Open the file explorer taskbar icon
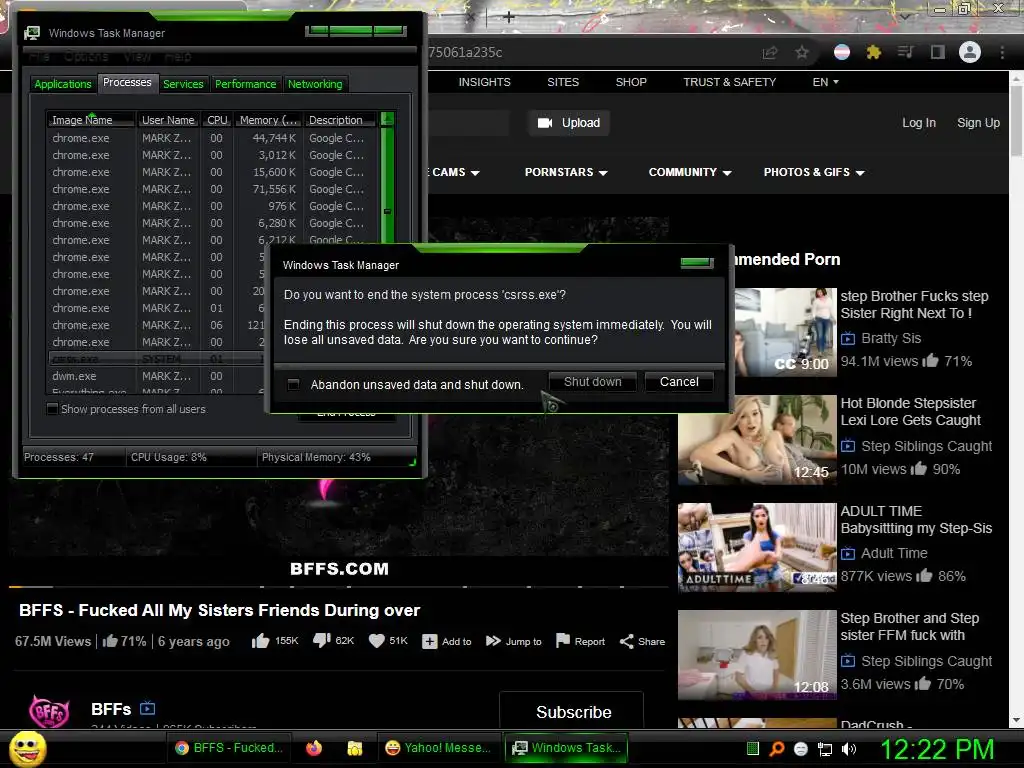The image size is (1024, 768). (x=355, y=748)
